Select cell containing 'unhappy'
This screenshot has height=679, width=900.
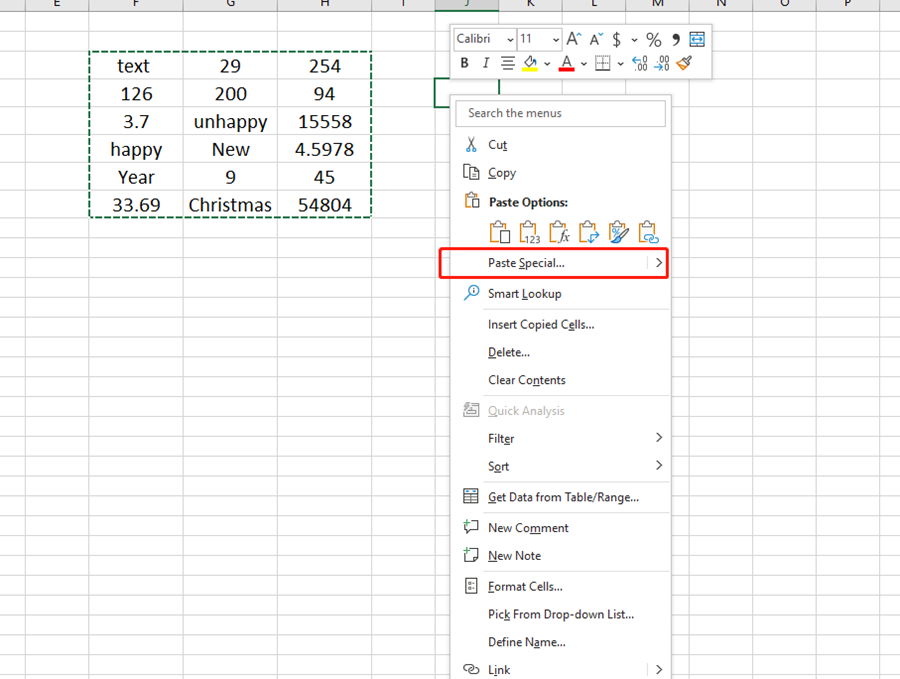pyautogui.click(x=230, y=121)
